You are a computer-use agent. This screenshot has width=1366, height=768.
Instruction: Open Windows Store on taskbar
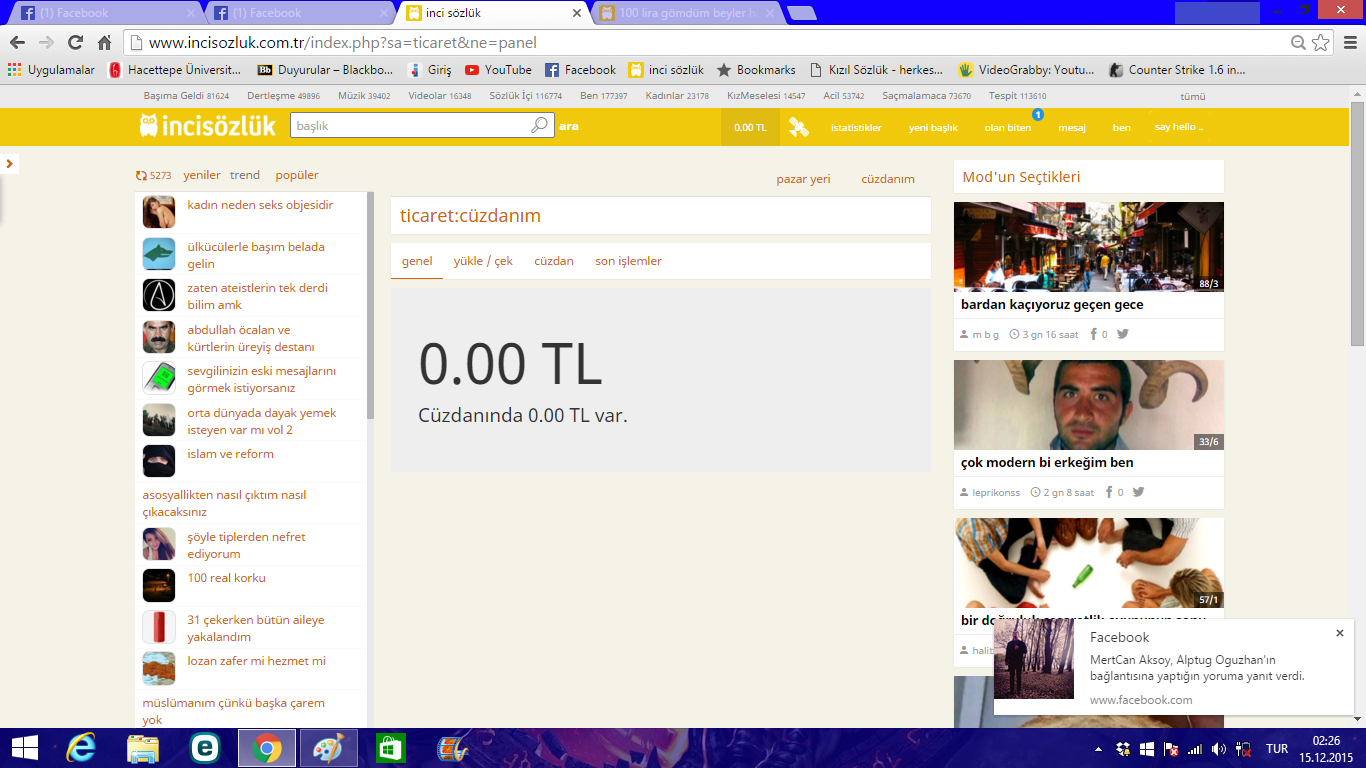pyautogui.click(x=390, y=748)
